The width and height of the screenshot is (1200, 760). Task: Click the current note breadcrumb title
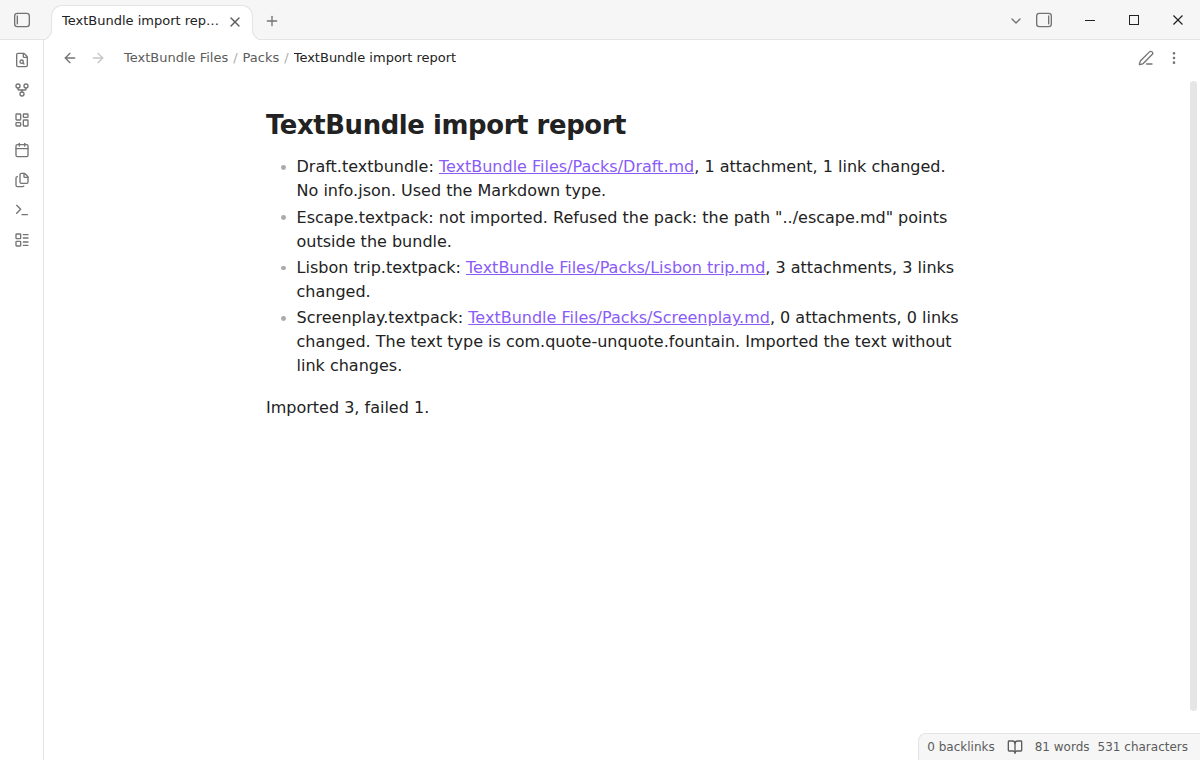coord(375,58)
